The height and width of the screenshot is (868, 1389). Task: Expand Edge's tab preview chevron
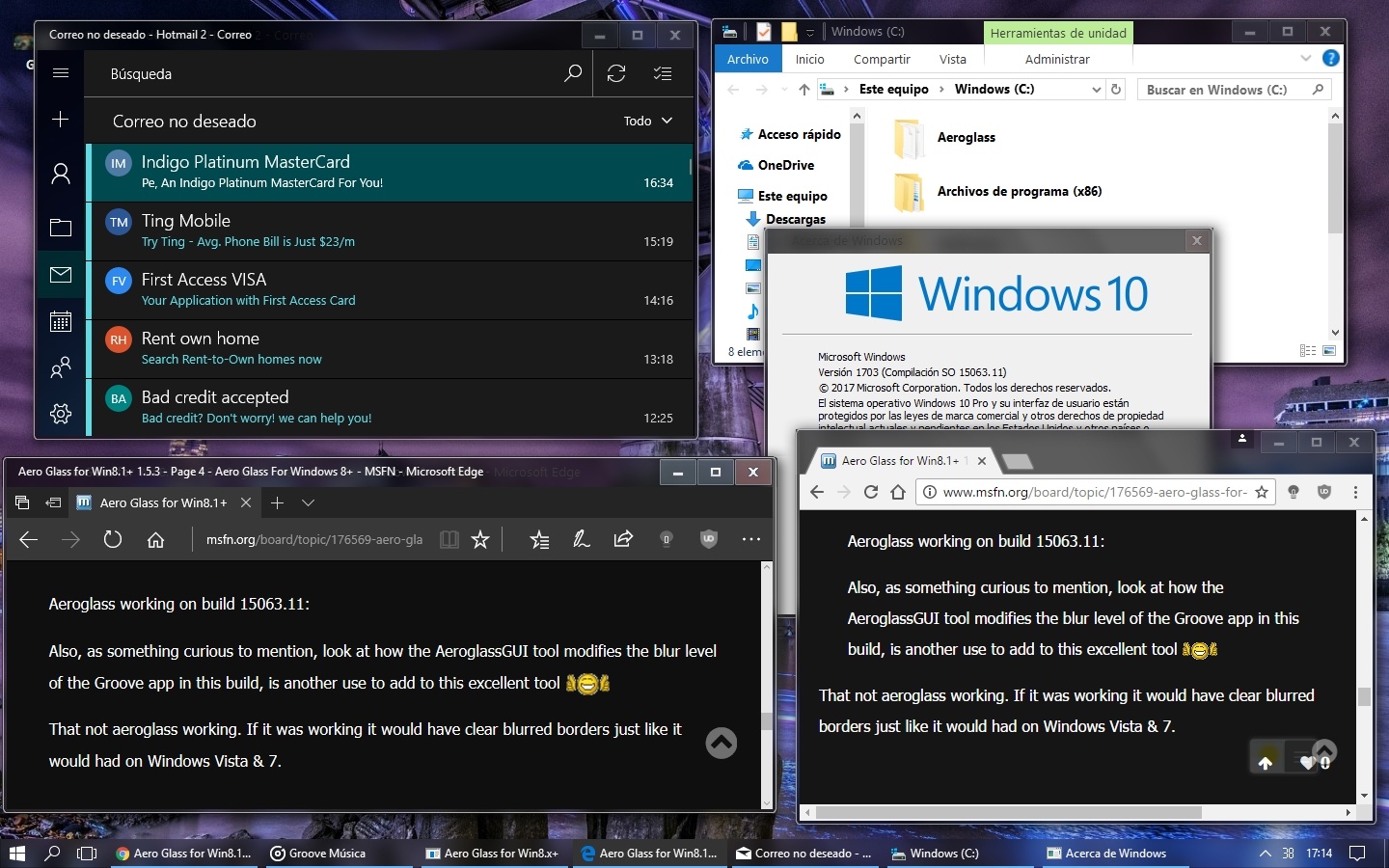click(308, 502)
